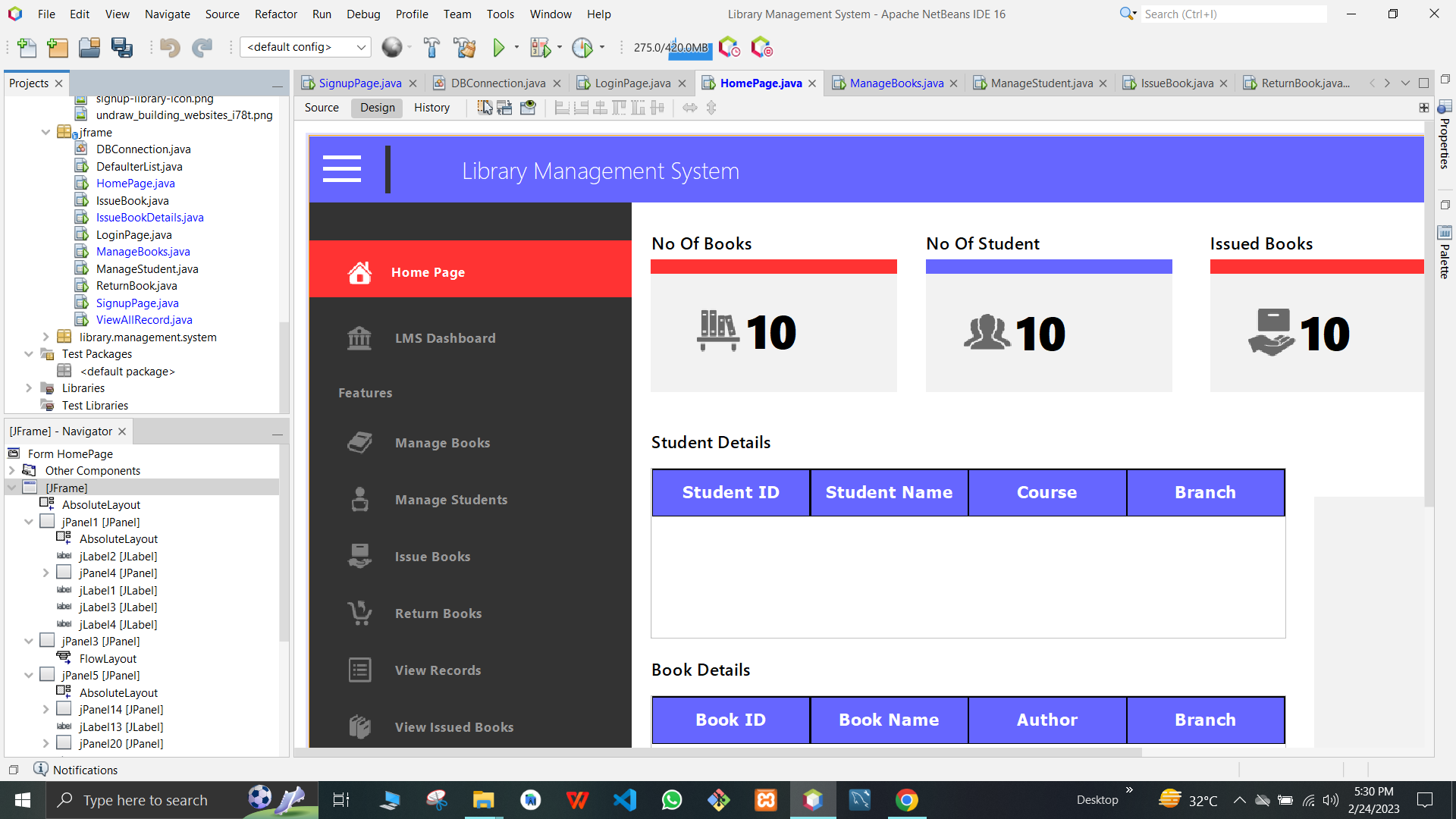This screenshot has height=819, width=1456.
Task: Click the Connection Mode design icon
Action: 504,108
